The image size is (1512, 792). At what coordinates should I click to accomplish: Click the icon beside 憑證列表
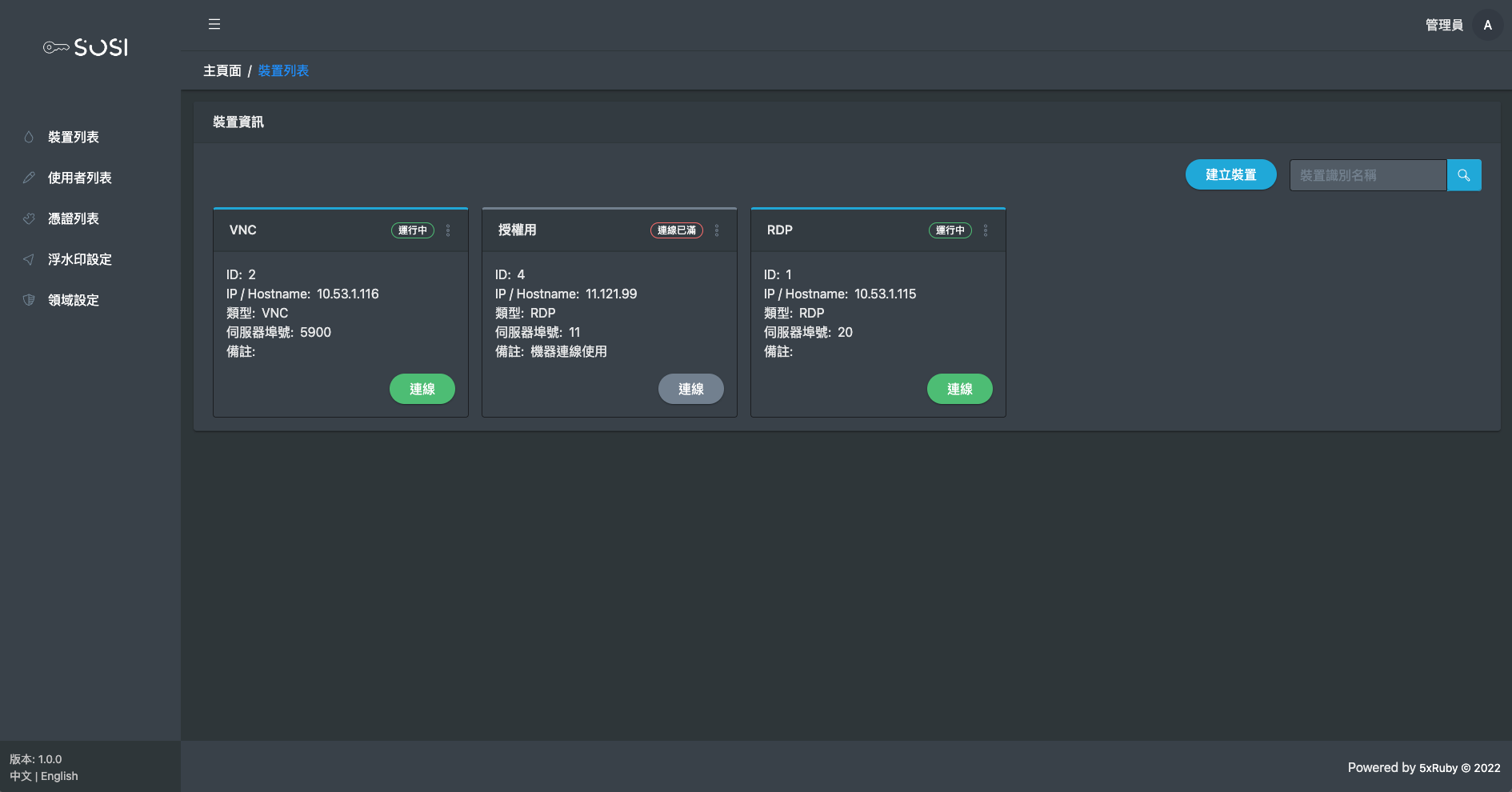(29, 218)
